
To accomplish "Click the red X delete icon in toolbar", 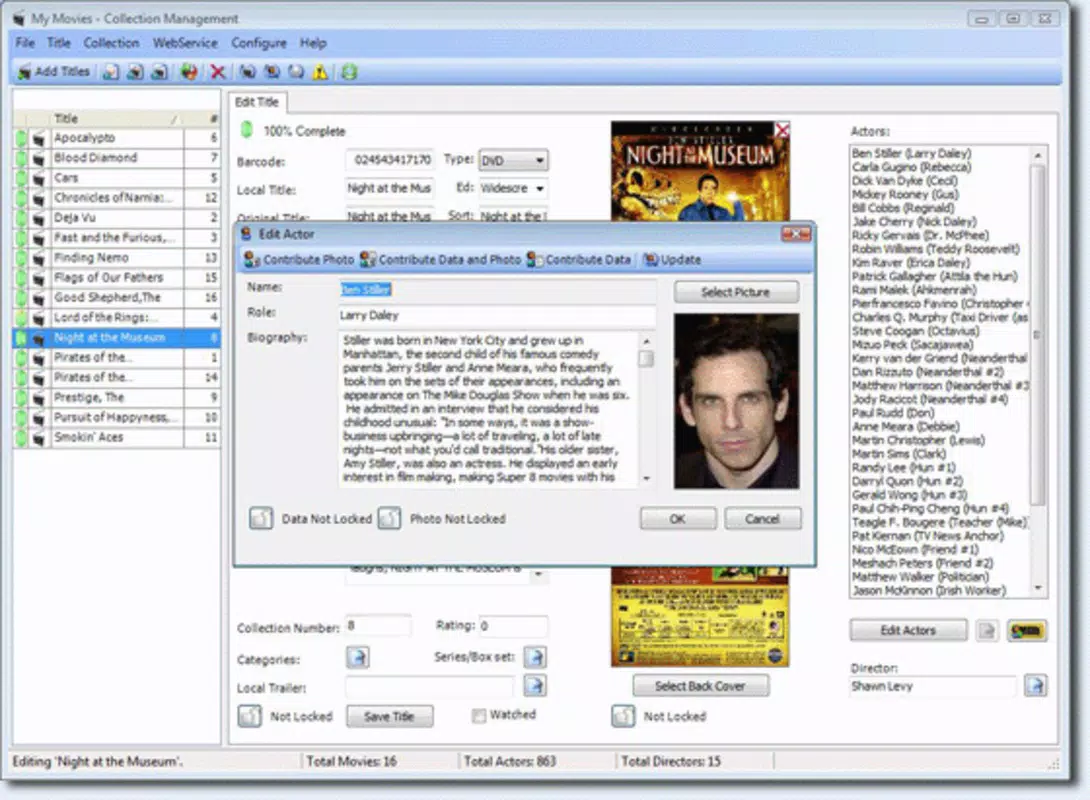I will tap(218, 72).
